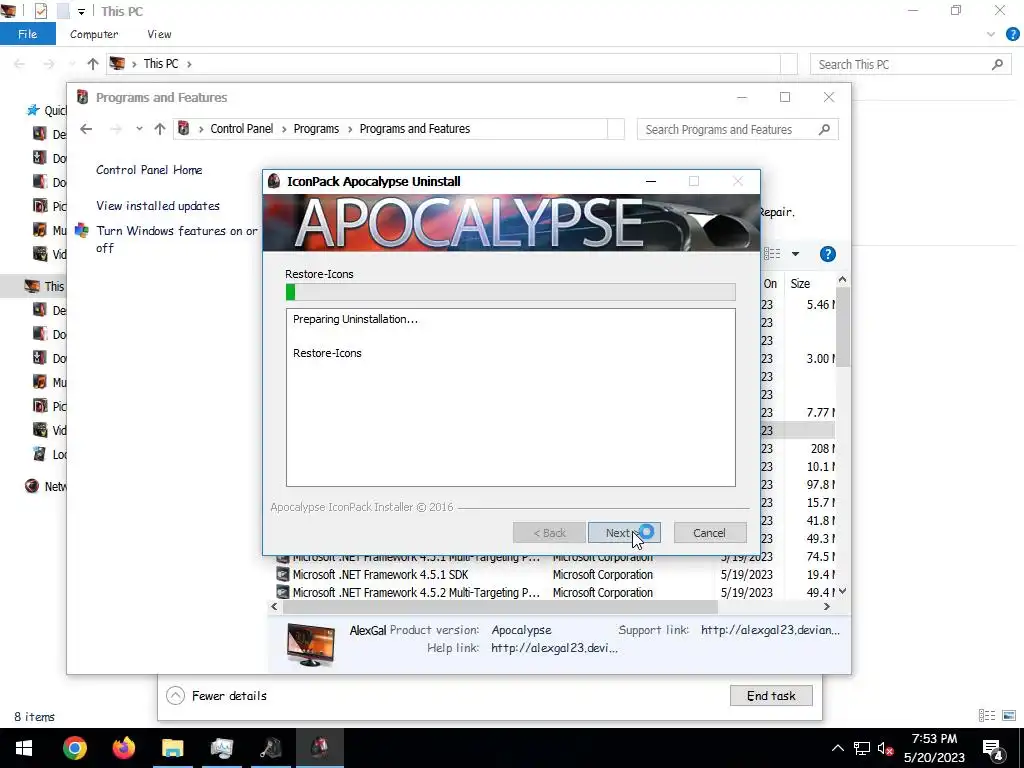Viewport: 1024px width, 768px height.
Task: Collapse with Fewer details arrow icon
Action: (x=175, y=696)
